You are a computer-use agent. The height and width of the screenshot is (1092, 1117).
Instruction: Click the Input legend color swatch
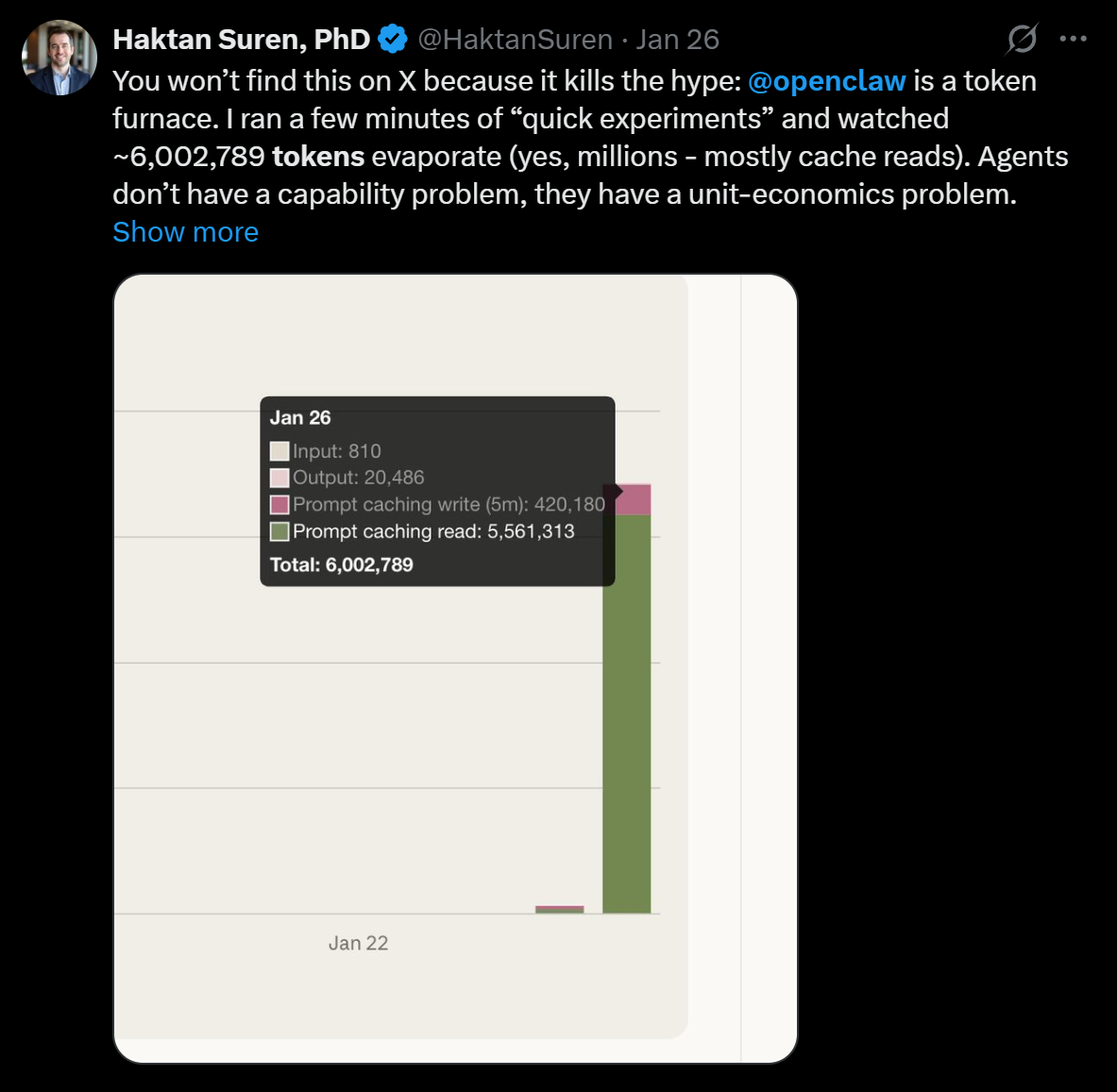[279, 451]
